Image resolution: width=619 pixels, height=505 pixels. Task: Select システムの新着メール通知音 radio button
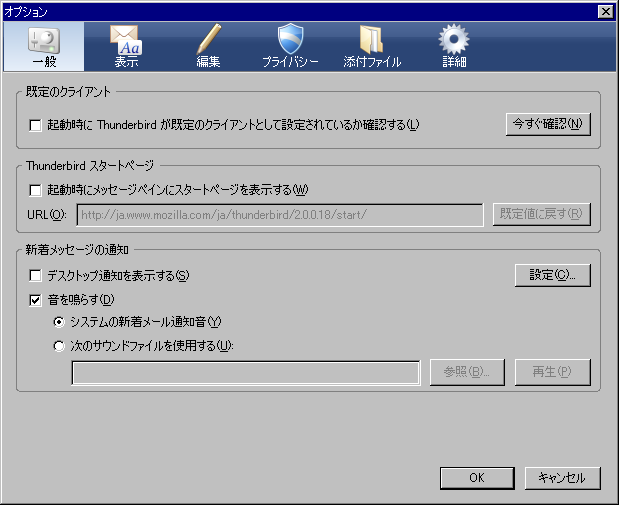(x=59, y=322)
